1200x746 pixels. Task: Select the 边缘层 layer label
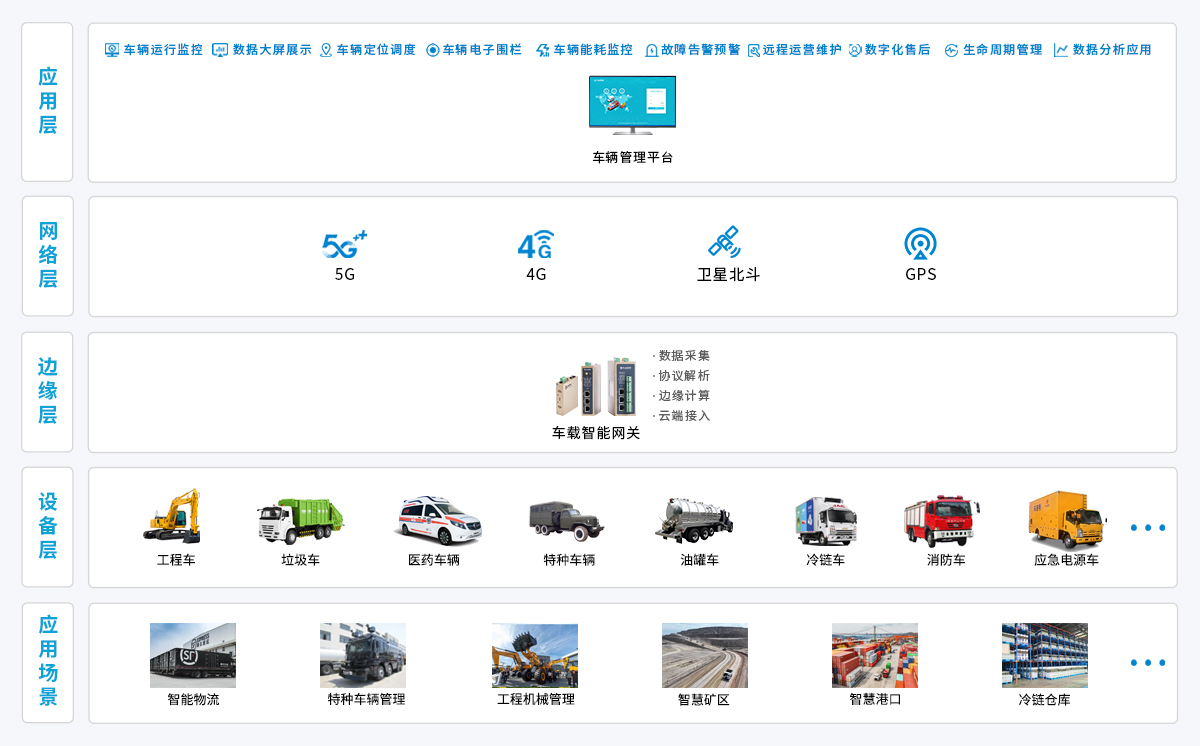(47, 391)
